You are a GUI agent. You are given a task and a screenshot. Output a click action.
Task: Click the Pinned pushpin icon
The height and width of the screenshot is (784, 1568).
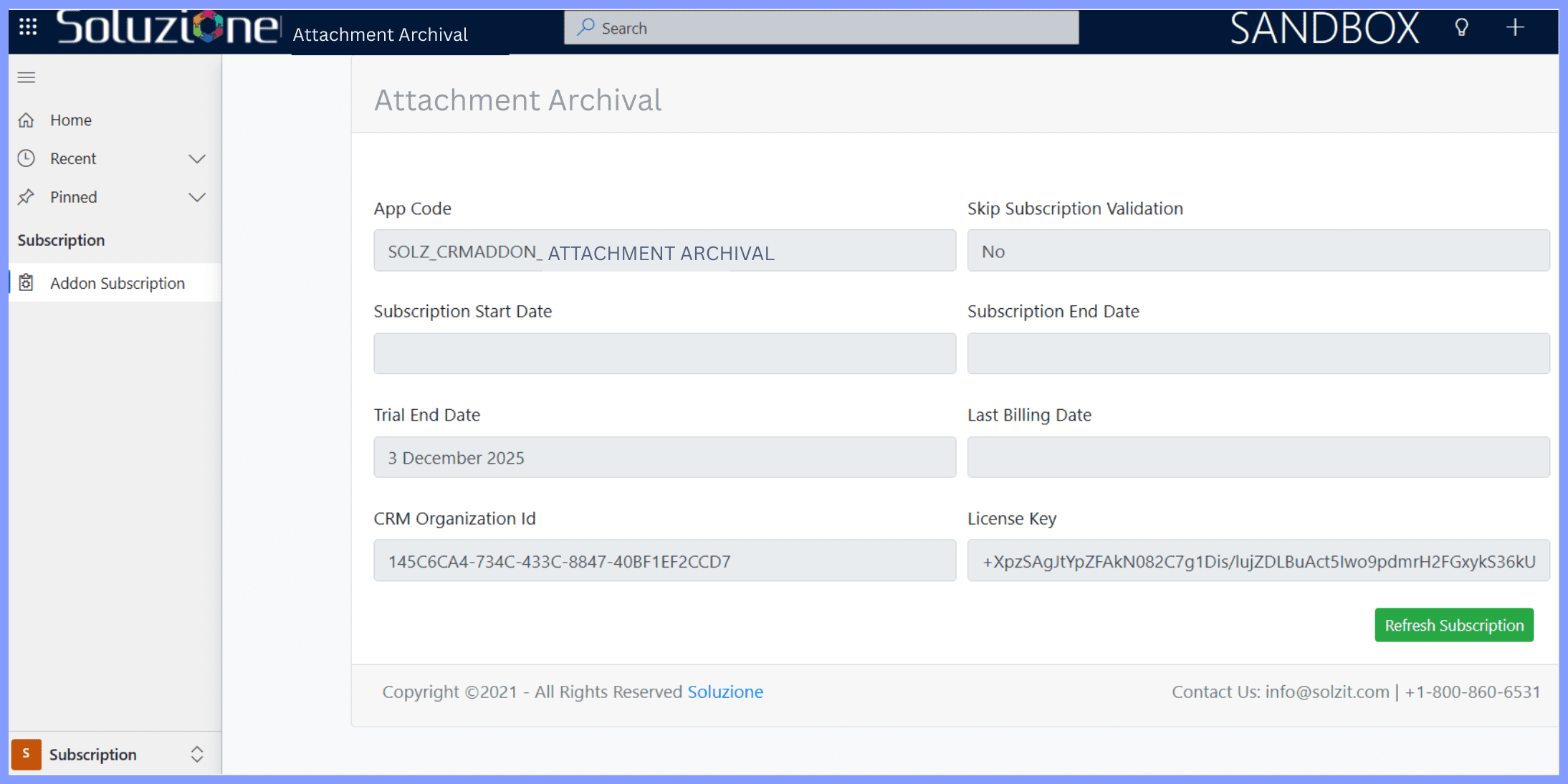pos(27,197)
